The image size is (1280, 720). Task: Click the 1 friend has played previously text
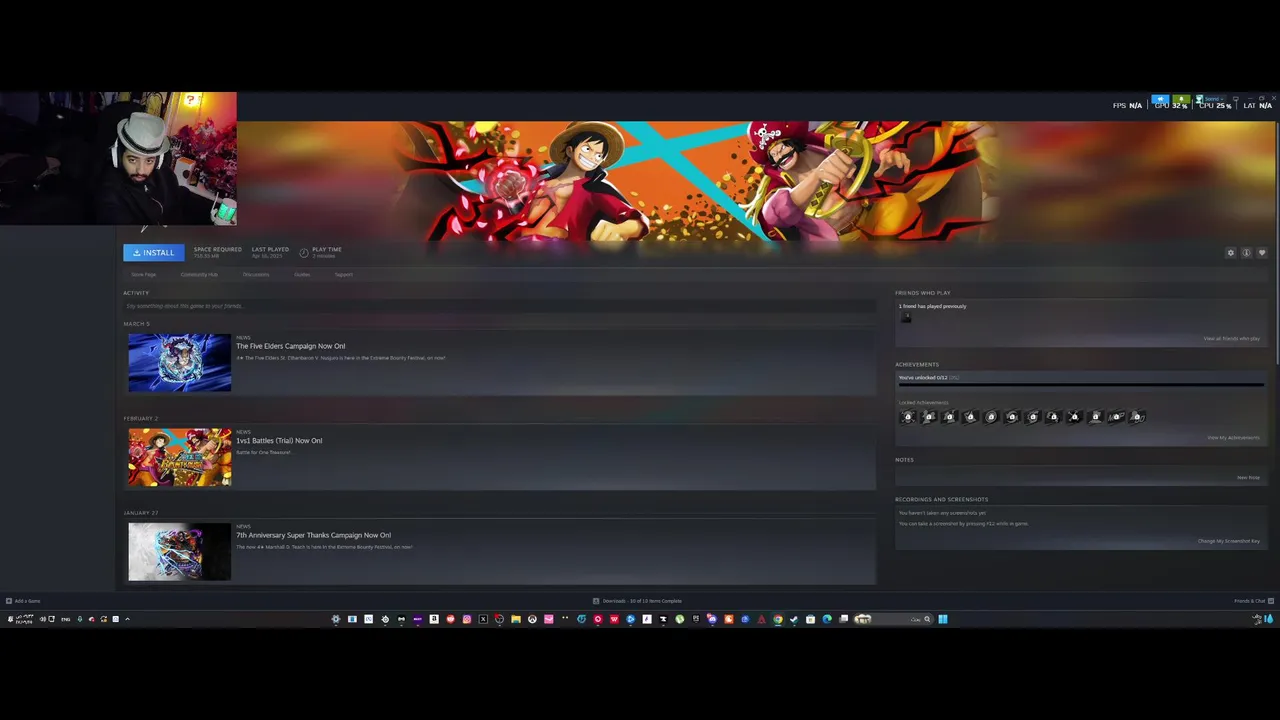click(x=932, y=306)
